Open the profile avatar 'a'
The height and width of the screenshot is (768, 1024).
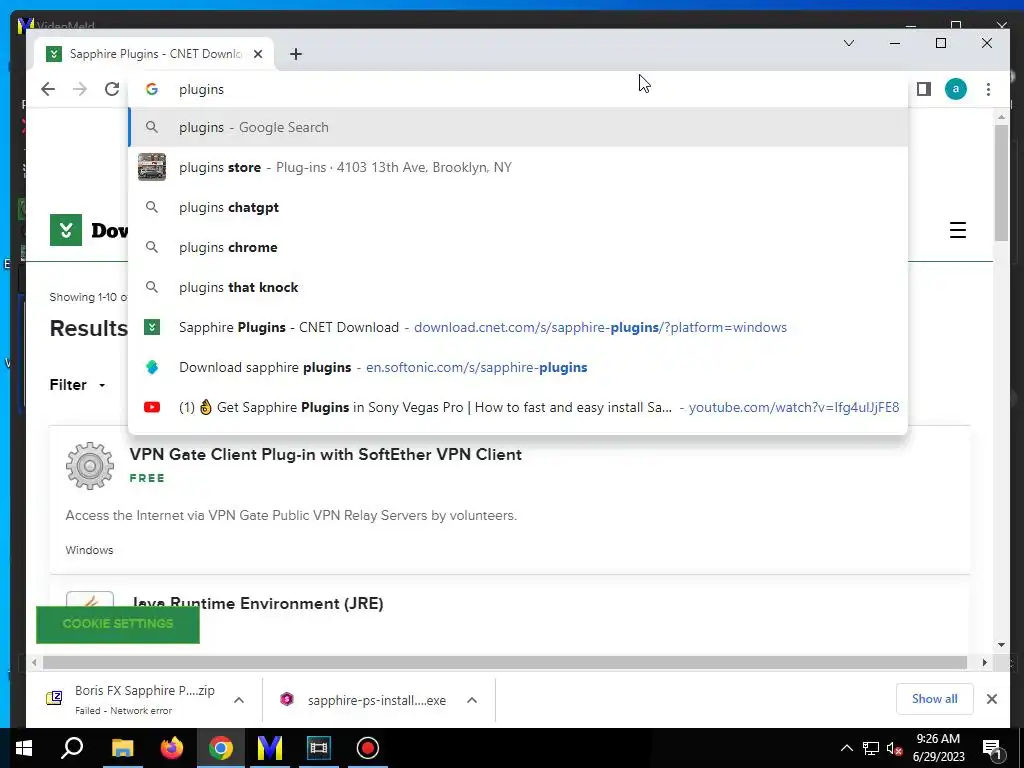(x=955, y=89)
